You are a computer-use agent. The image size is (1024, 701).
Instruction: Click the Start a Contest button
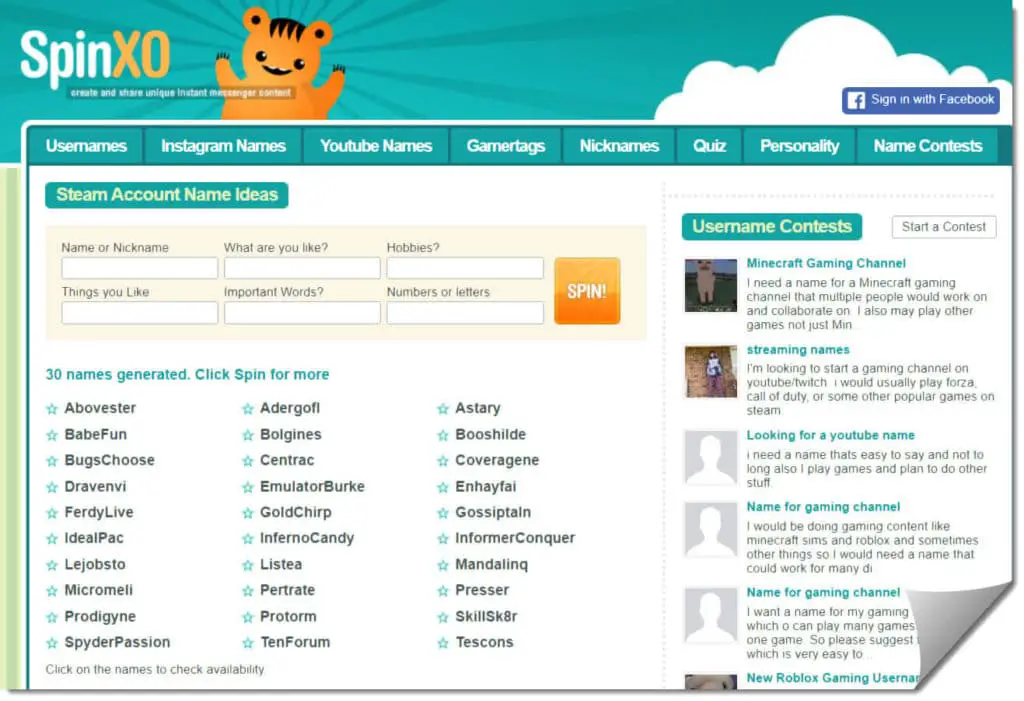coord(943,227)
